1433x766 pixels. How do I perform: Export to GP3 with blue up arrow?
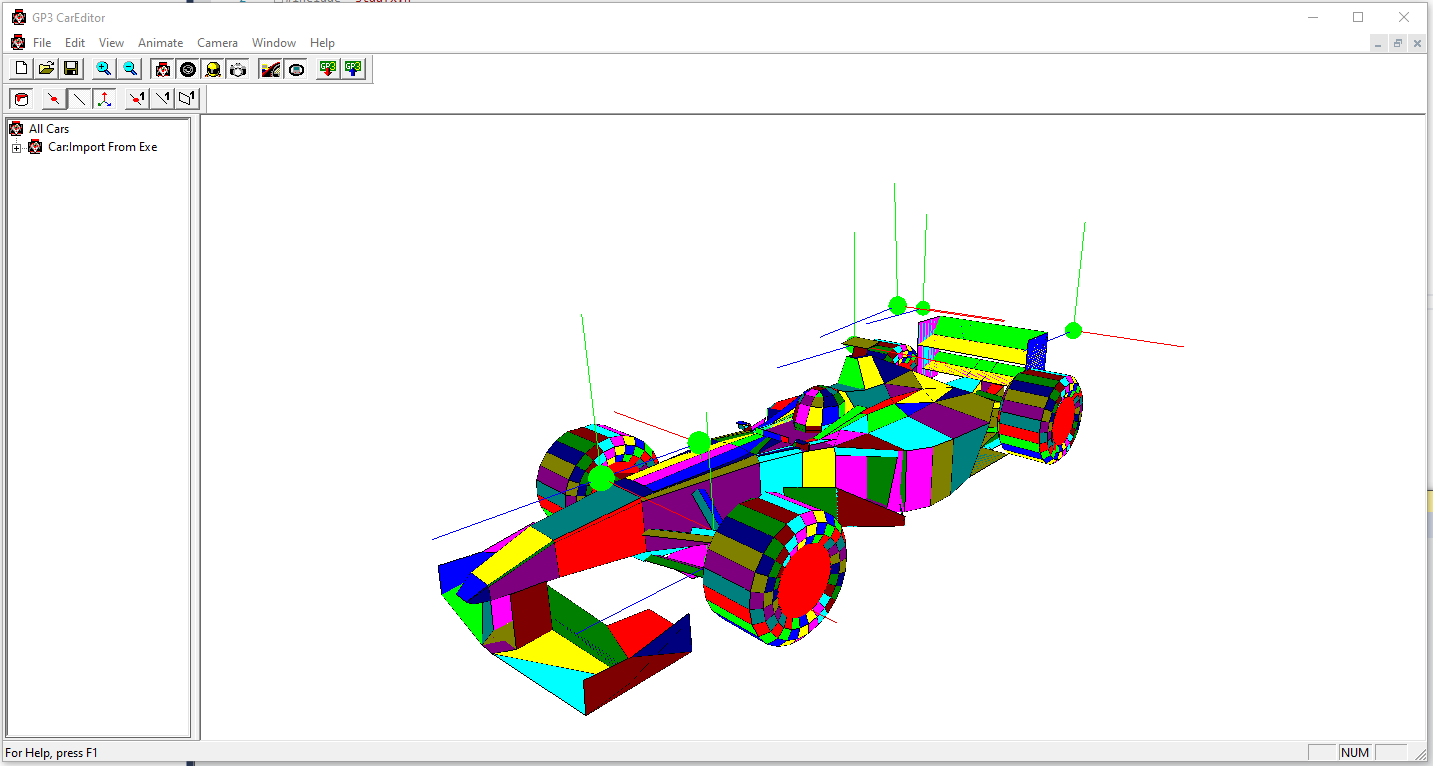pyautogui.click(x=353, y=68)
